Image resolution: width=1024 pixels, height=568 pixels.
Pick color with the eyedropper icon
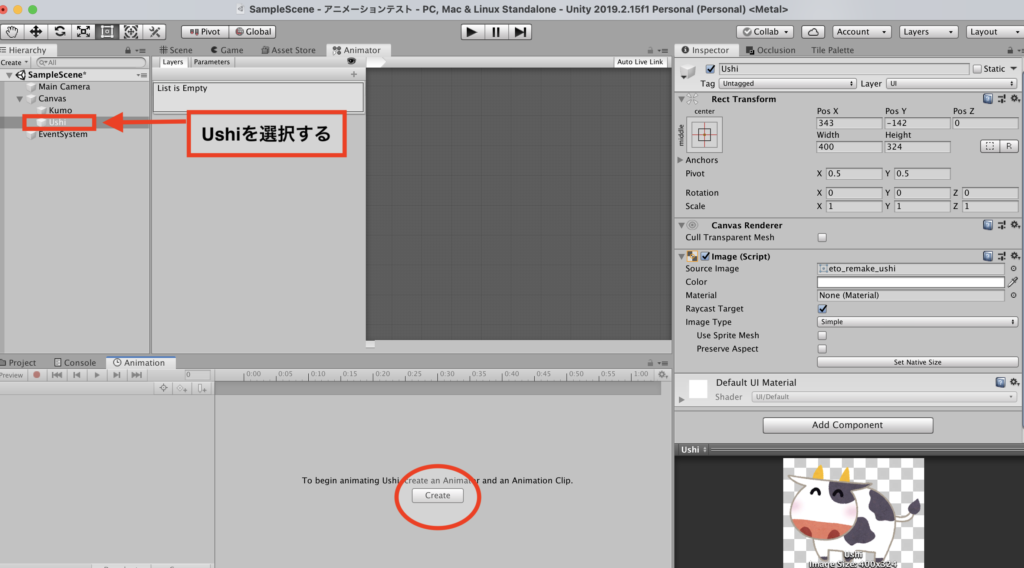click(x=1013, y=282)
